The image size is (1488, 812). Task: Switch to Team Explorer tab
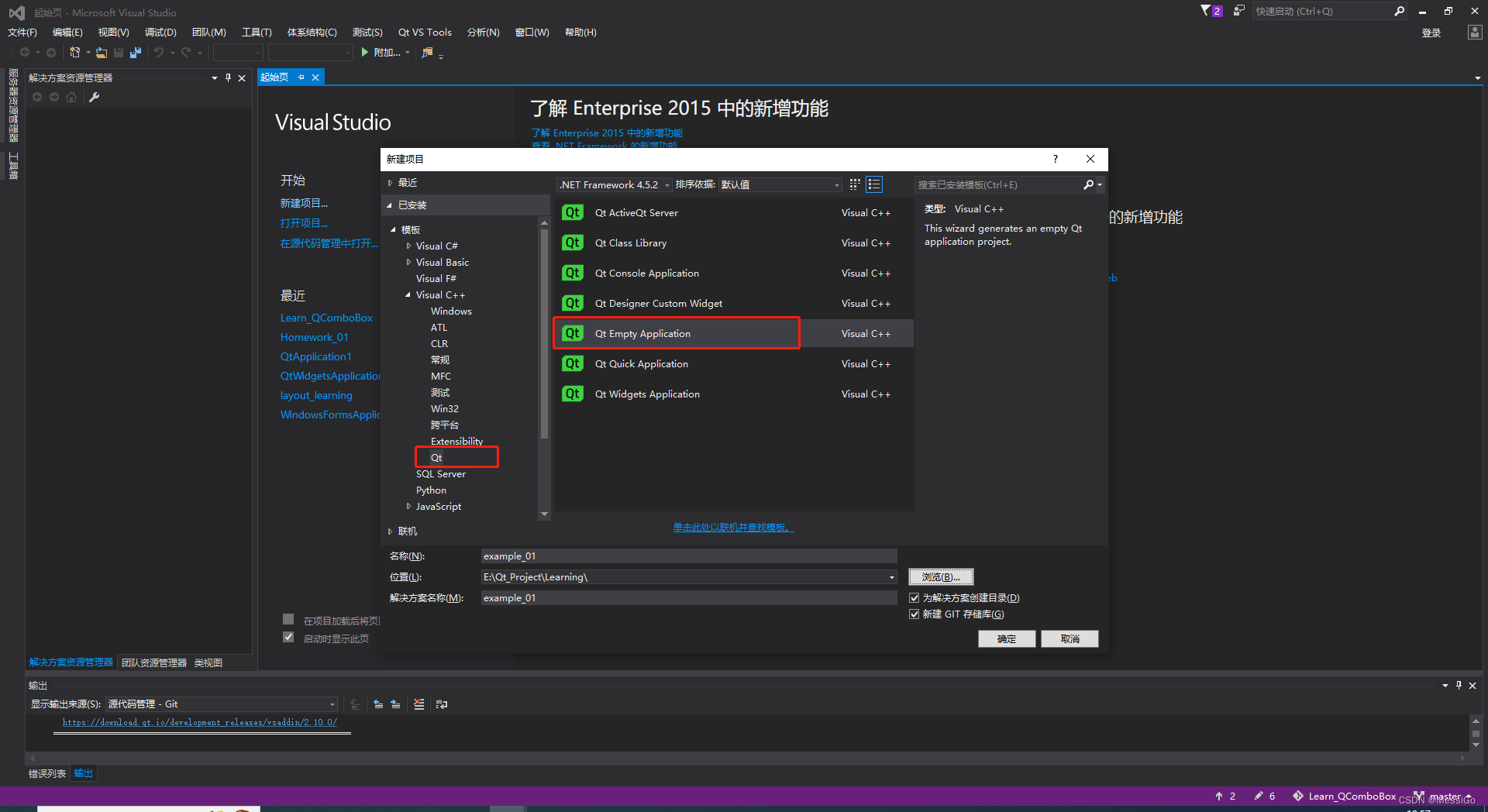[154, 662]
